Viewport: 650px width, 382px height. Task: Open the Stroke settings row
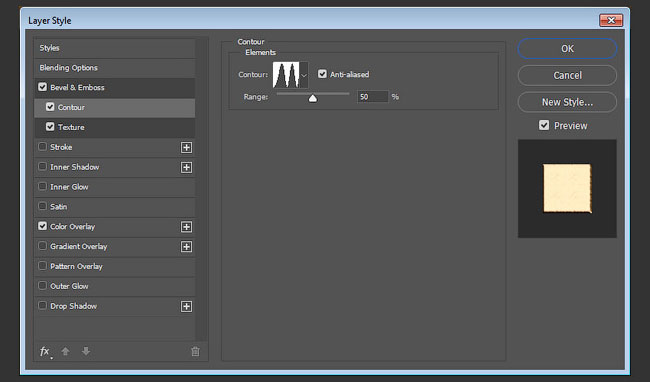[114, 147]
